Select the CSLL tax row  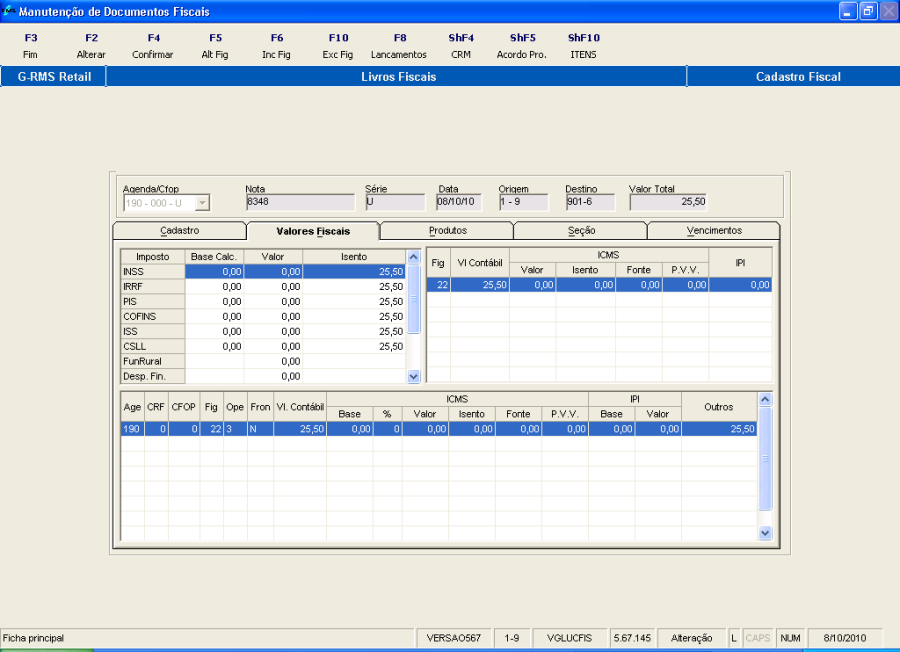(x=263, y=346)
